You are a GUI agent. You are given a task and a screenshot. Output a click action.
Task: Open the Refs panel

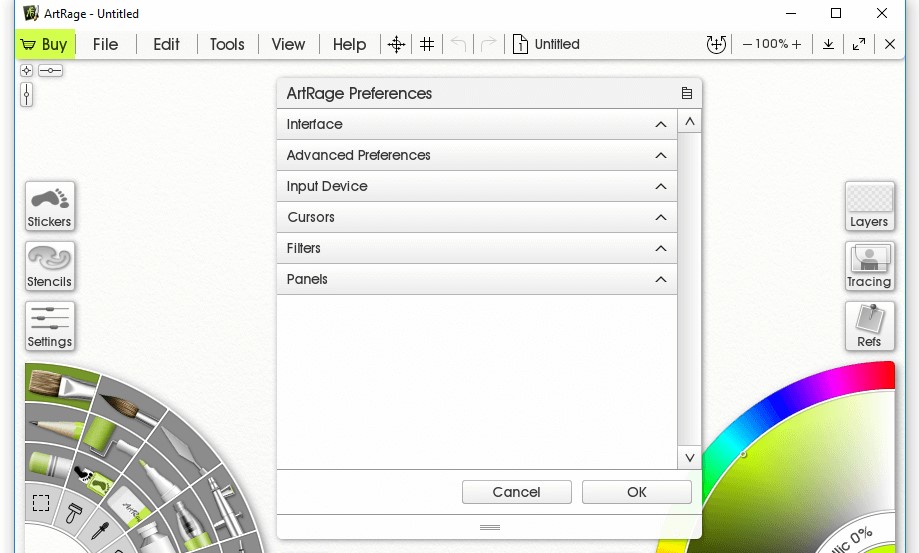click(x=869, y=326)
